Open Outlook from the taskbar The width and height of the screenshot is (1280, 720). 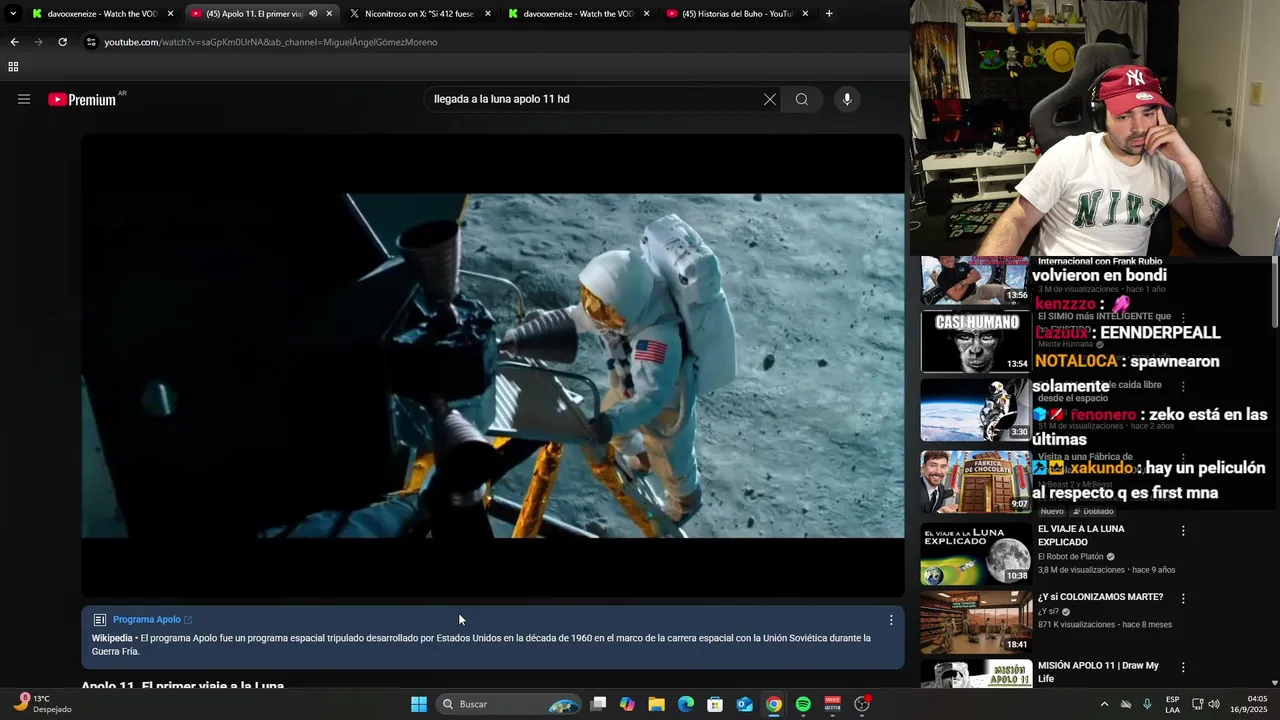click(744, 704)
